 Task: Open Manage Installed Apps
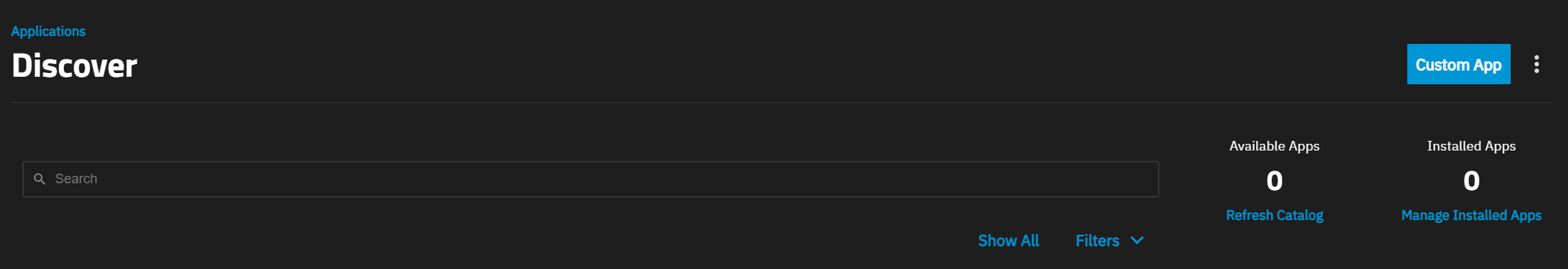[x=1471, y=215]
